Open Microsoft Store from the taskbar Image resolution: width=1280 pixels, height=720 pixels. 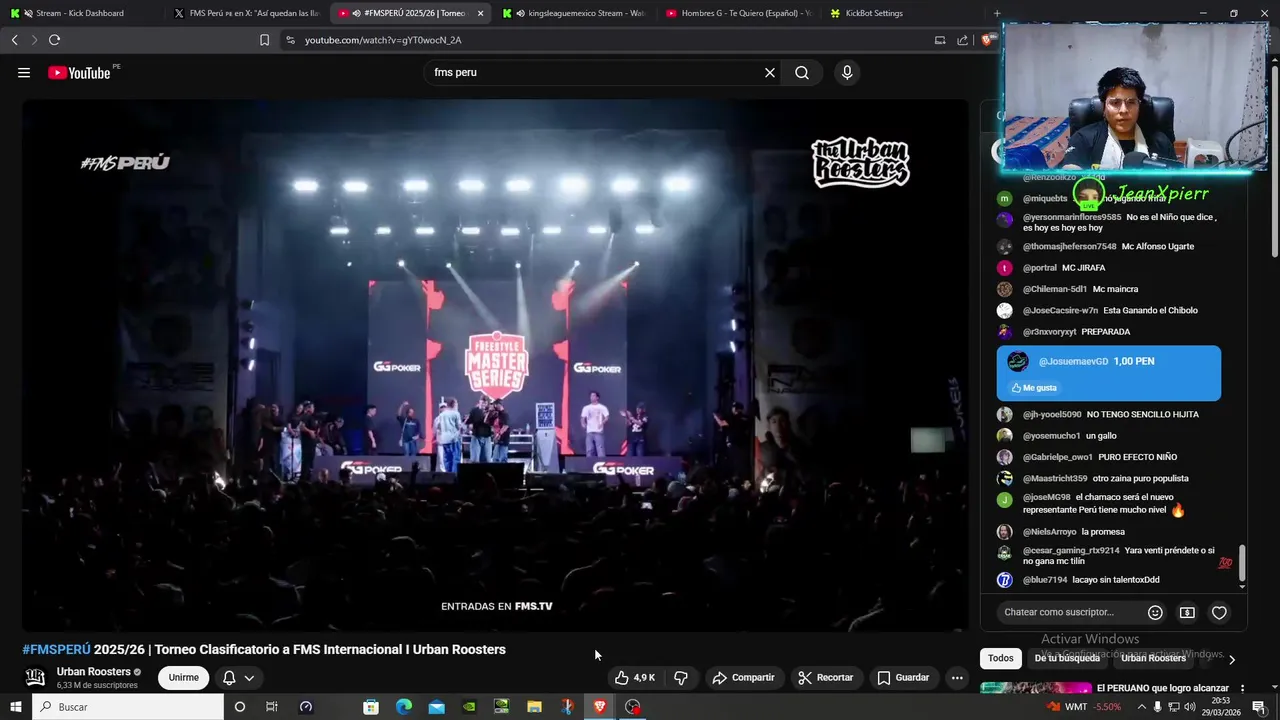[x=371, y=707]
